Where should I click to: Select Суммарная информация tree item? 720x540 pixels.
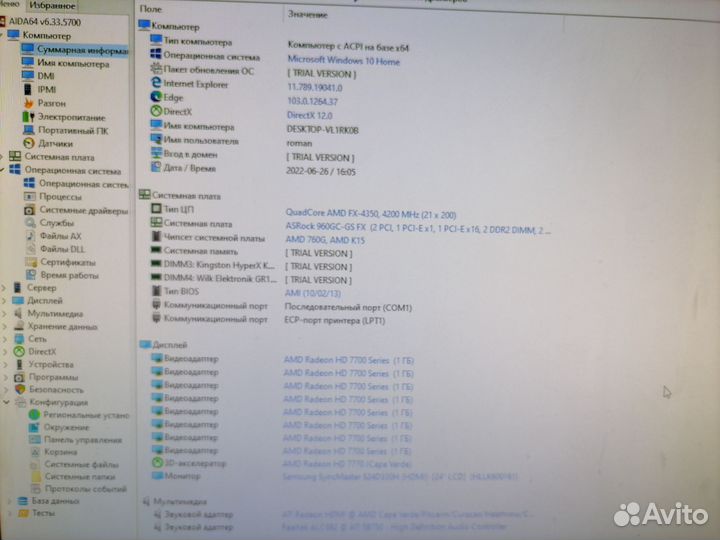pos(81,48)
